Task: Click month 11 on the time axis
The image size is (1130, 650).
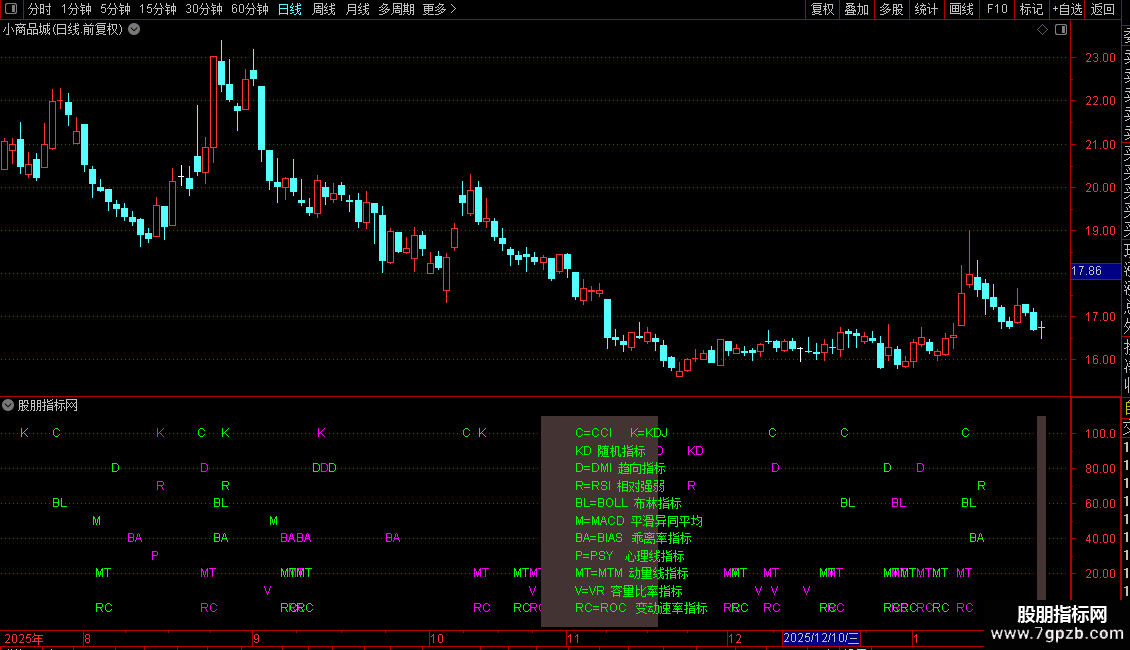Action: pyautogui.click(x=573, y=638)
